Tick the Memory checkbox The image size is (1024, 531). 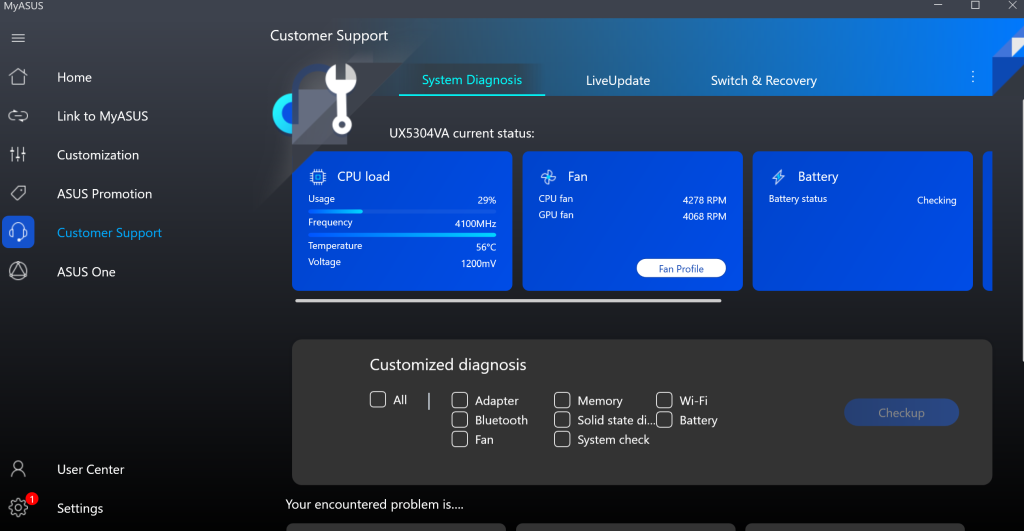(562, 401)
